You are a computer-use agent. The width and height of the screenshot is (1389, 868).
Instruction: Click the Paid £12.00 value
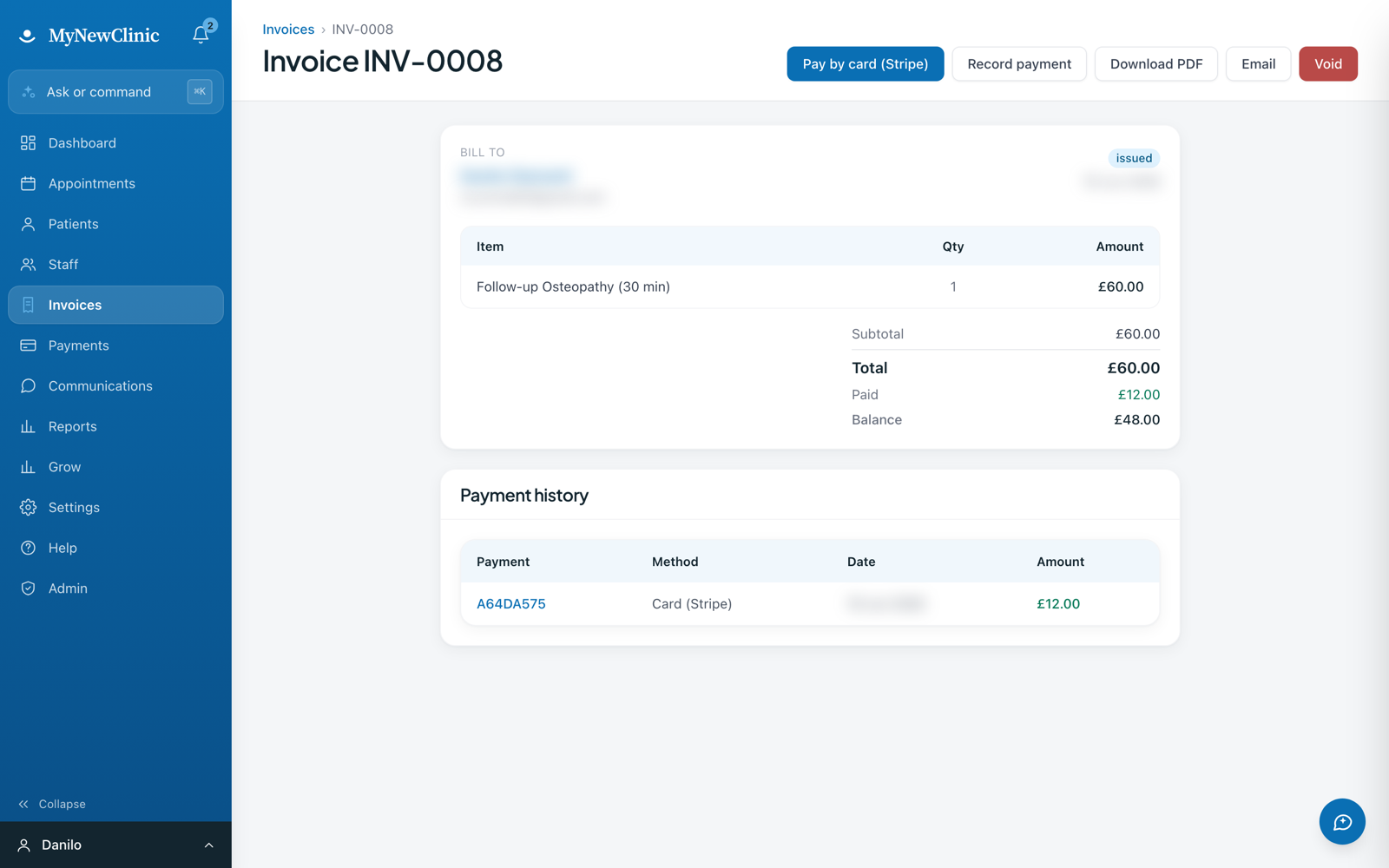click(x=1139, y=394)
